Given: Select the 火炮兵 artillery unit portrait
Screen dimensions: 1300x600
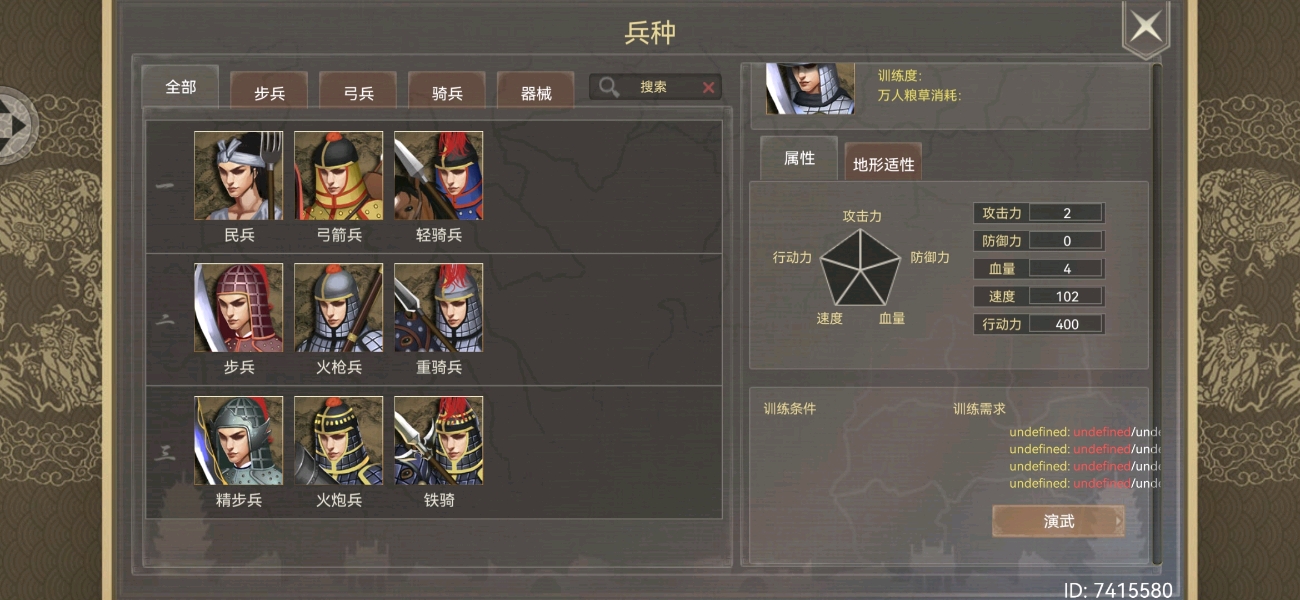Looking at the screenshot, I should pyautogui.click(x=338, y=440).
